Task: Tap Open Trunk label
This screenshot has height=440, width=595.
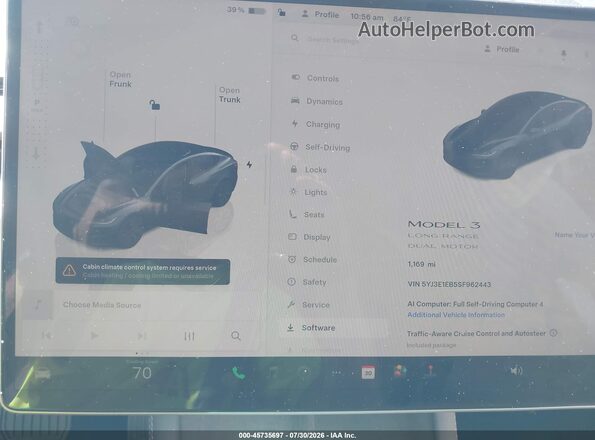Action: click(x=230, y=95)
